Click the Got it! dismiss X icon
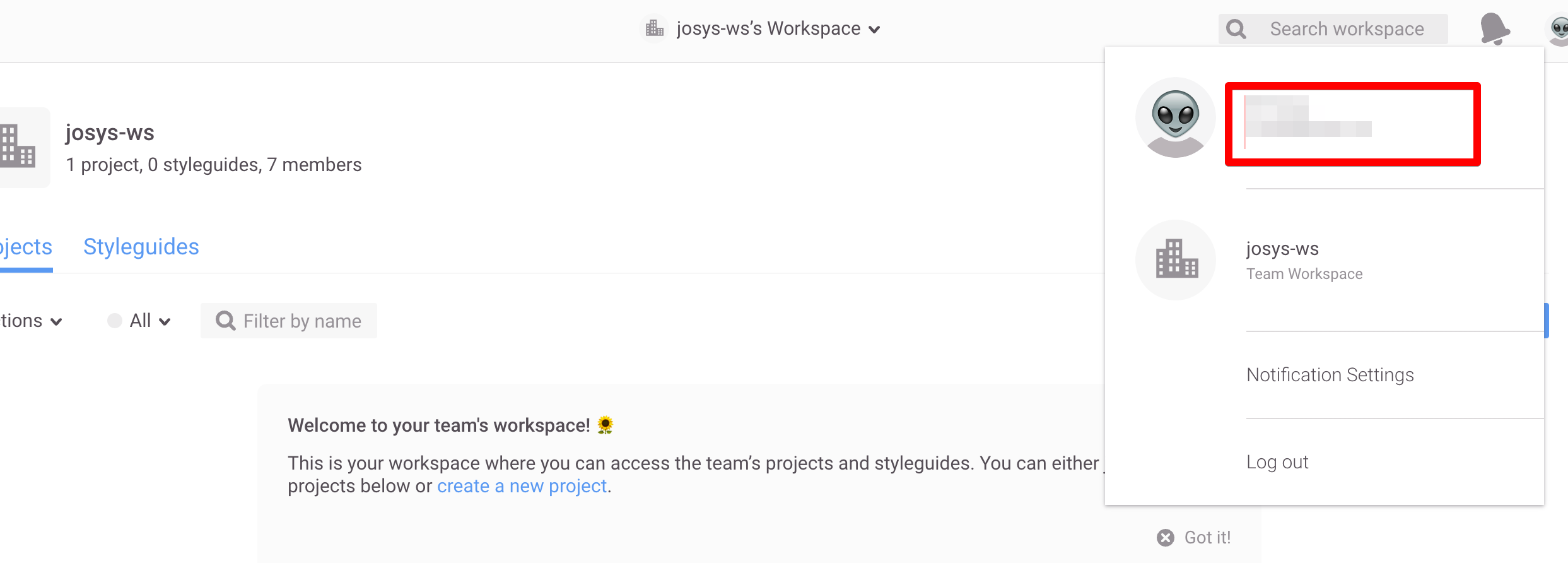This screenshot has height=563, width=1568. [1165, 537]
